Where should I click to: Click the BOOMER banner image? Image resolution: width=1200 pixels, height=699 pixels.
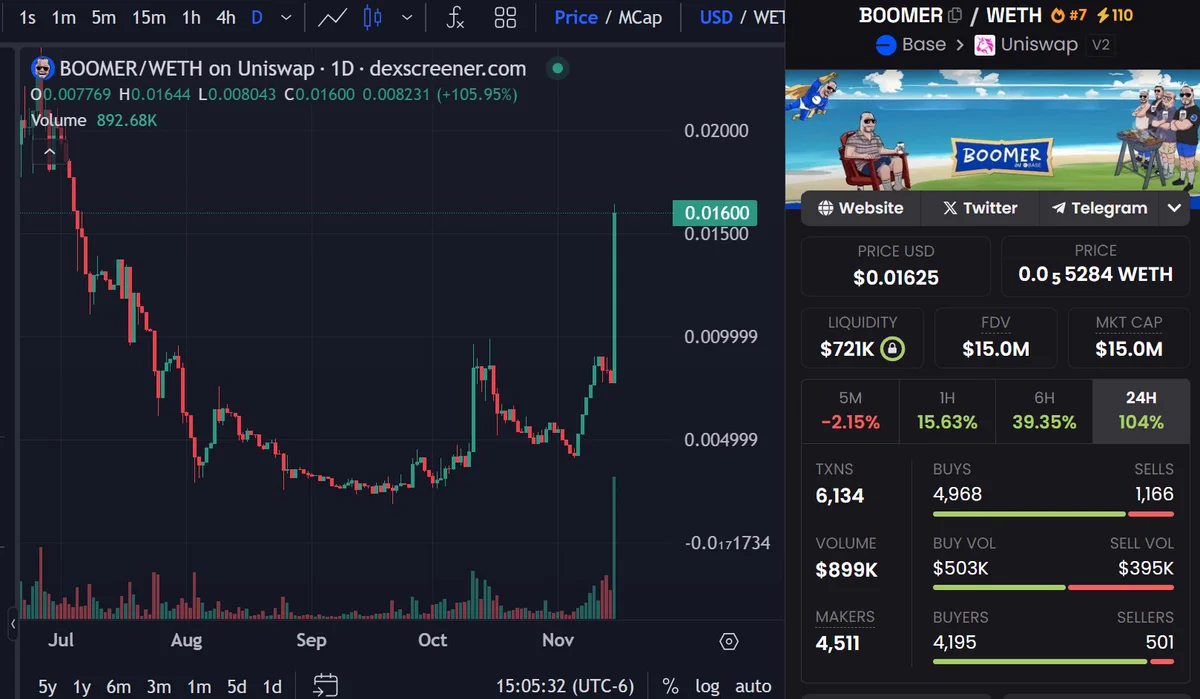(x=993, y=130)
